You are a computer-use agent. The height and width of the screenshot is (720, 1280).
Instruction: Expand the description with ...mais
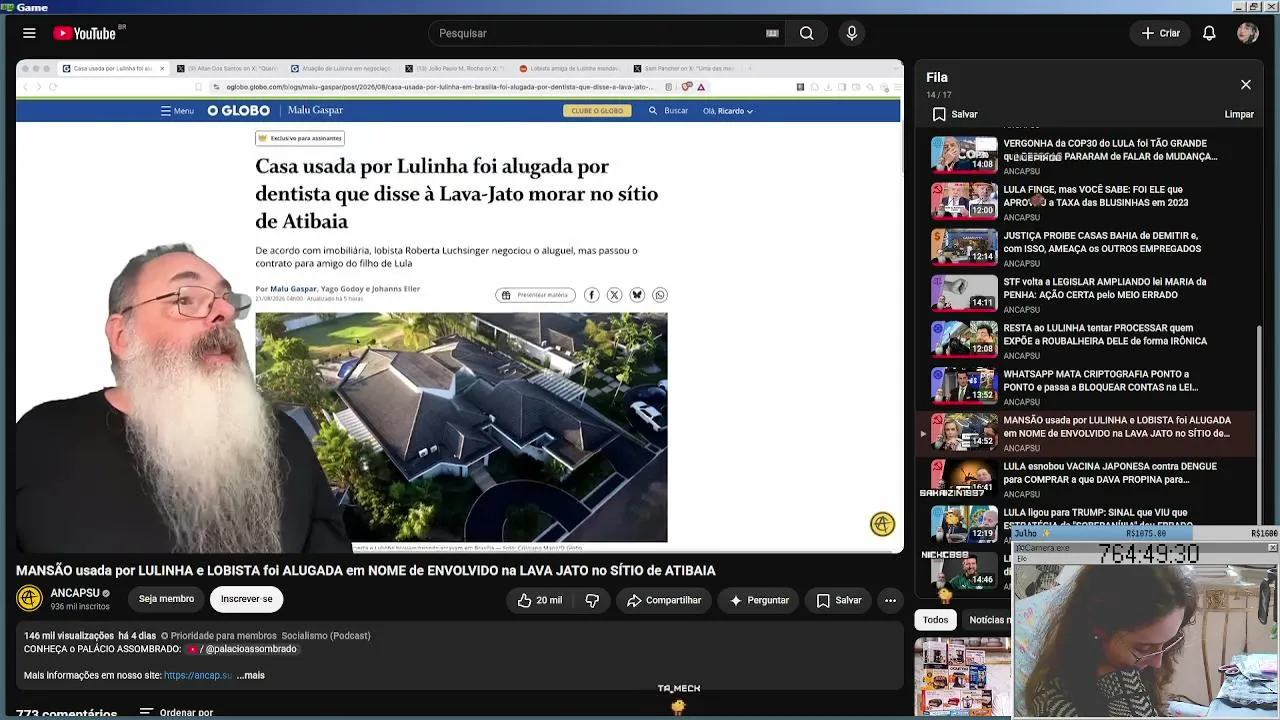(251, 676)
